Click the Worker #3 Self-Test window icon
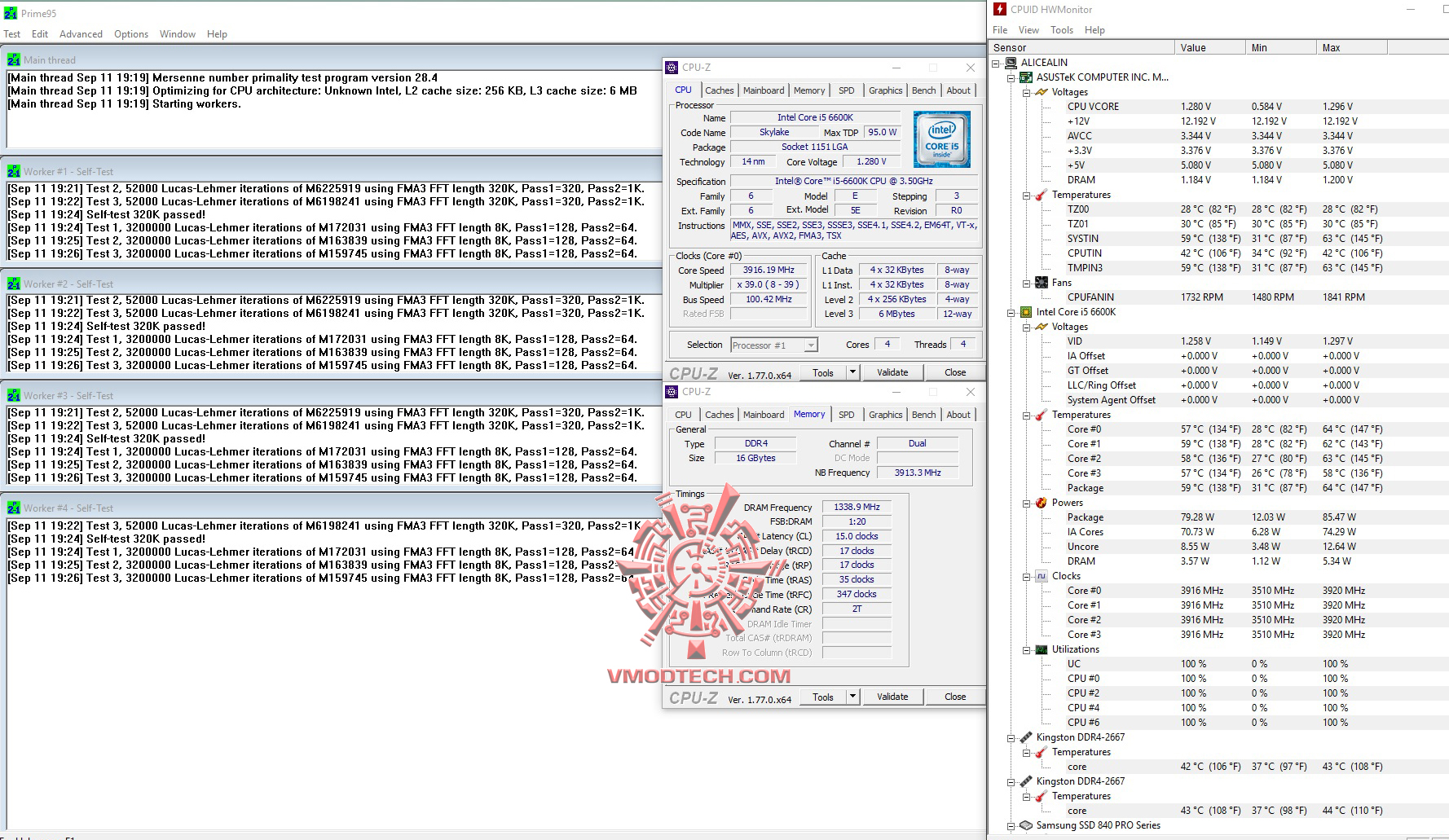Image resolution: width=1449 pixels, height=840 pixels. (14, 395)
